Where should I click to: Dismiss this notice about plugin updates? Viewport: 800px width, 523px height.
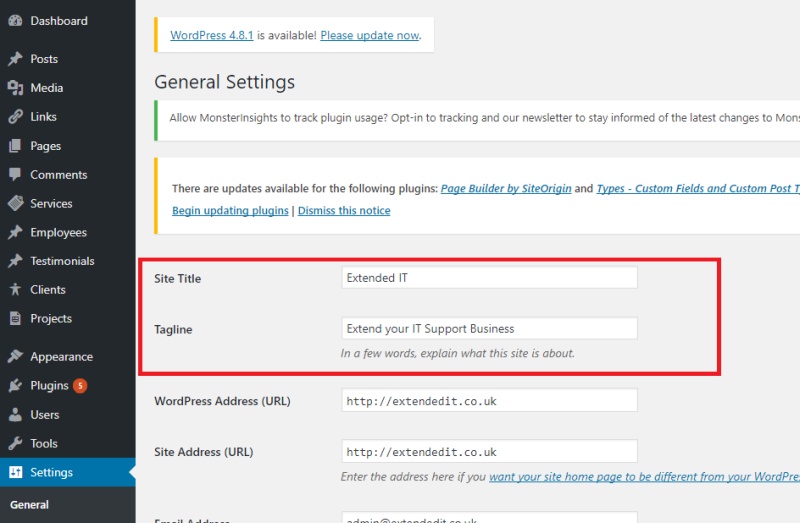click(344, 211)
